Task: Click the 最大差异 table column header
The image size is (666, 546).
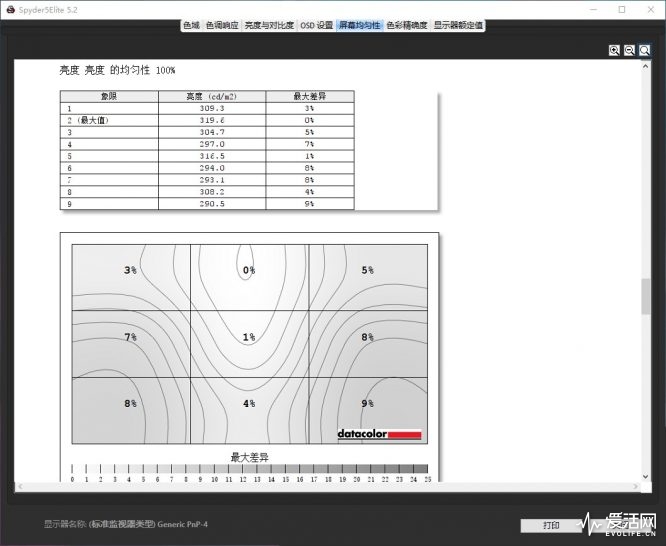Action: (x=310, y=96)
